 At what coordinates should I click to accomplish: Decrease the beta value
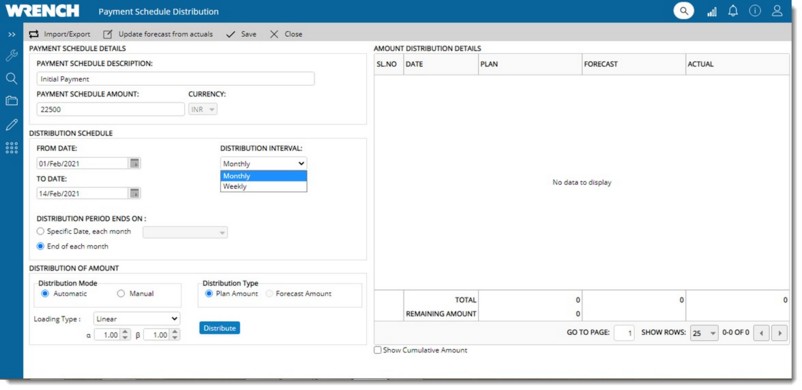click(x=175, y=338)
